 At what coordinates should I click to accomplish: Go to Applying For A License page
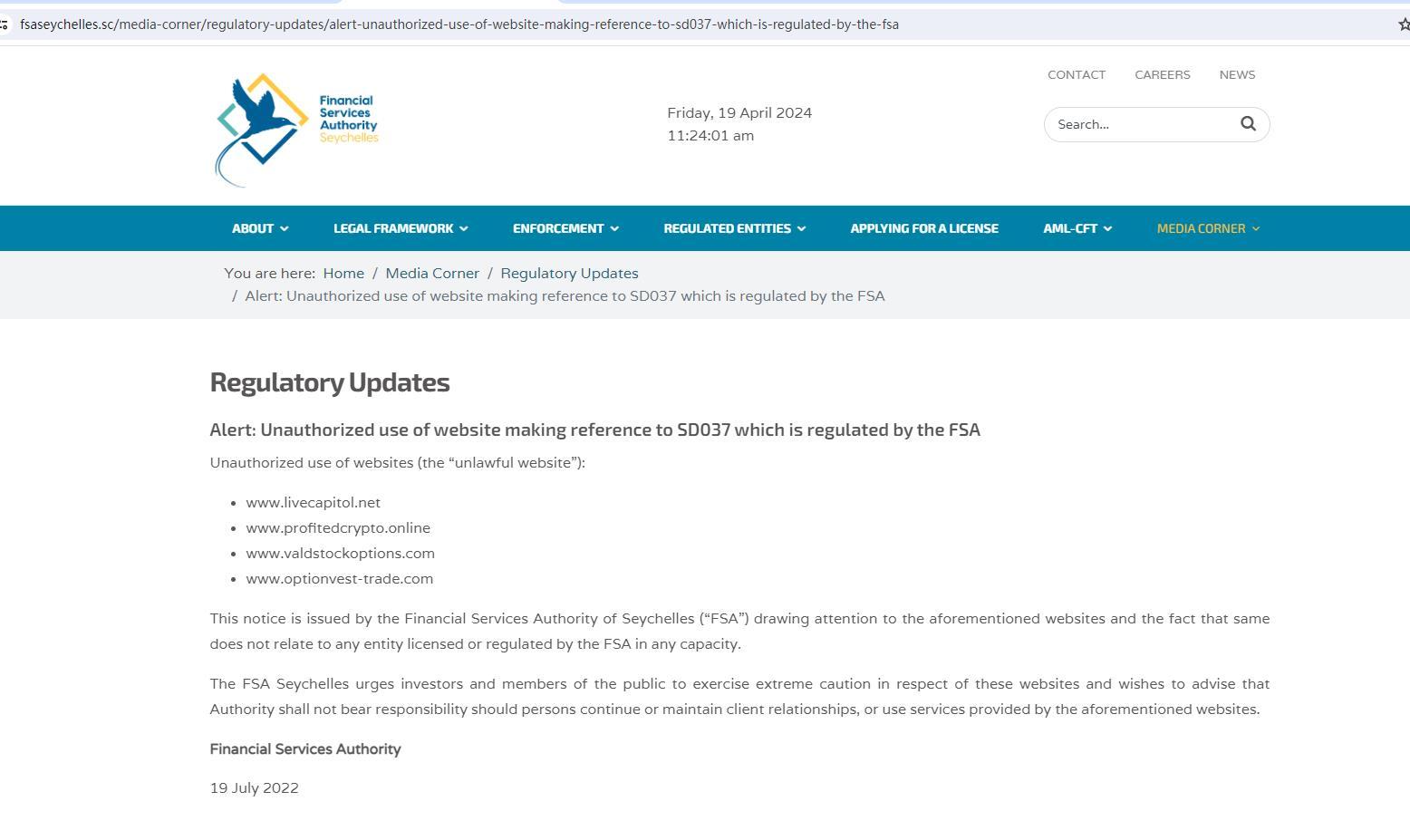pos(923,228)
